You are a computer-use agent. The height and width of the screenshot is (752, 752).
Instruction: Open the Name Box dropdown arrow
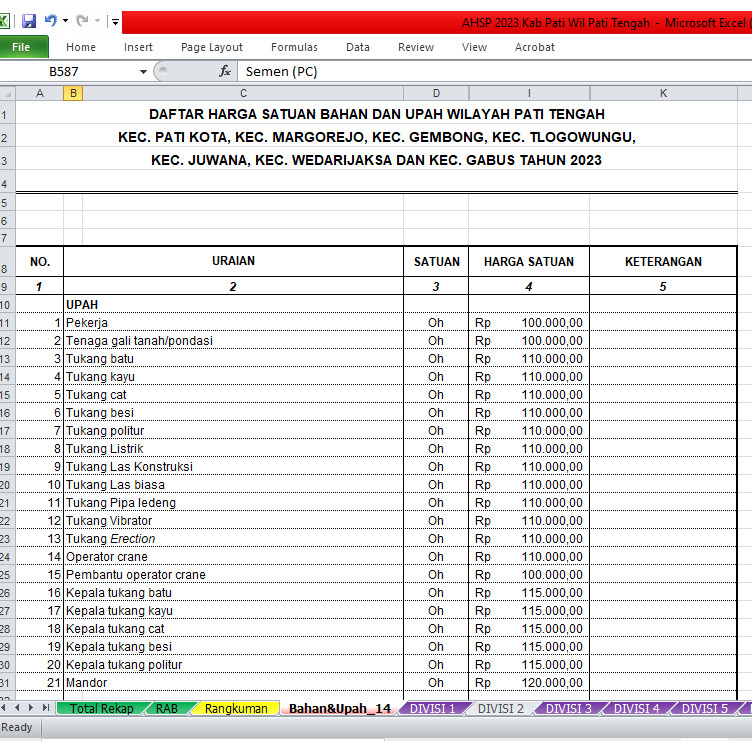(x=144, y=72)
